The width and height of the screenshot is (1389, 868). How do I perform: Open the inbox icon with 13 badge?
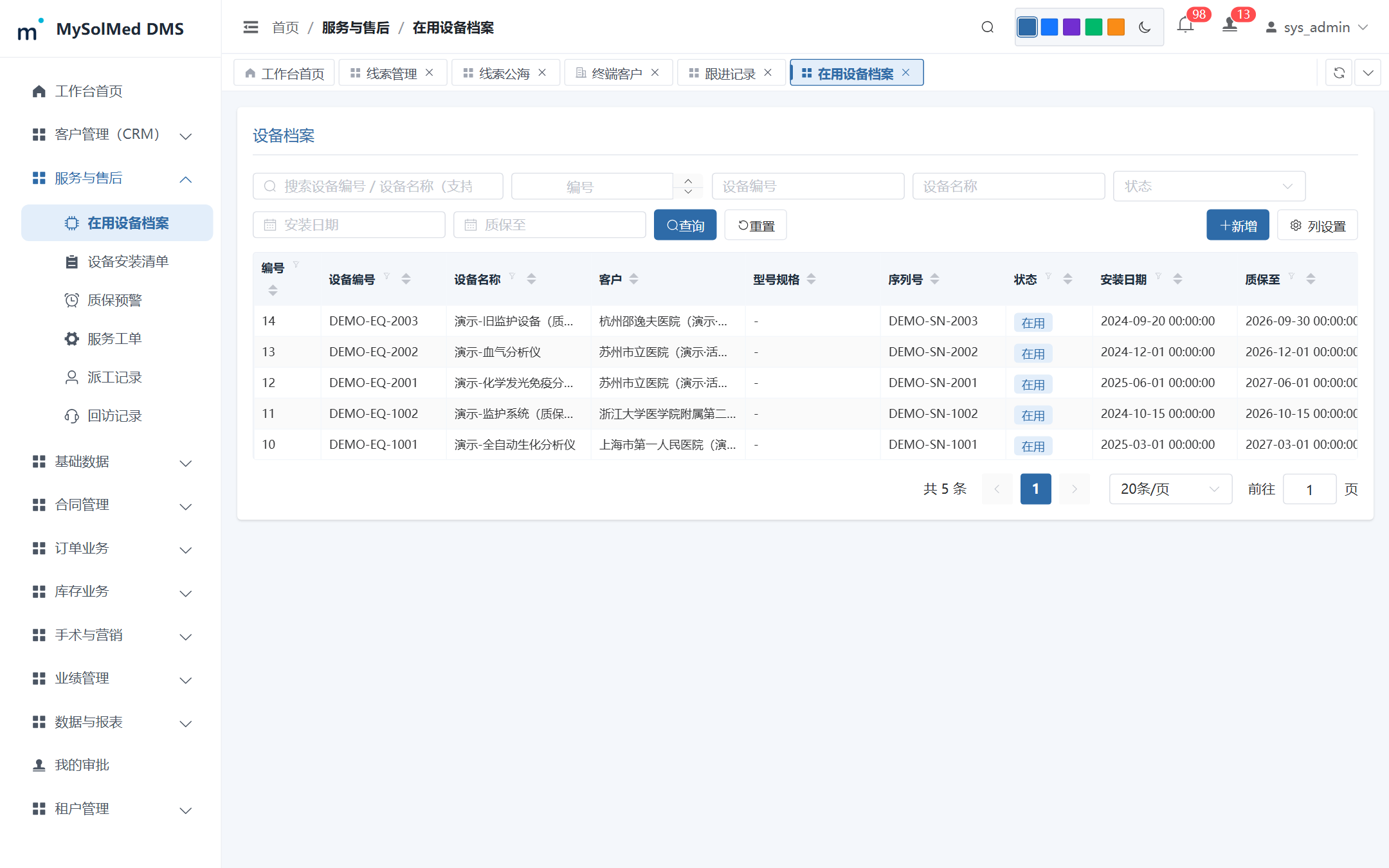(1230, 26)
